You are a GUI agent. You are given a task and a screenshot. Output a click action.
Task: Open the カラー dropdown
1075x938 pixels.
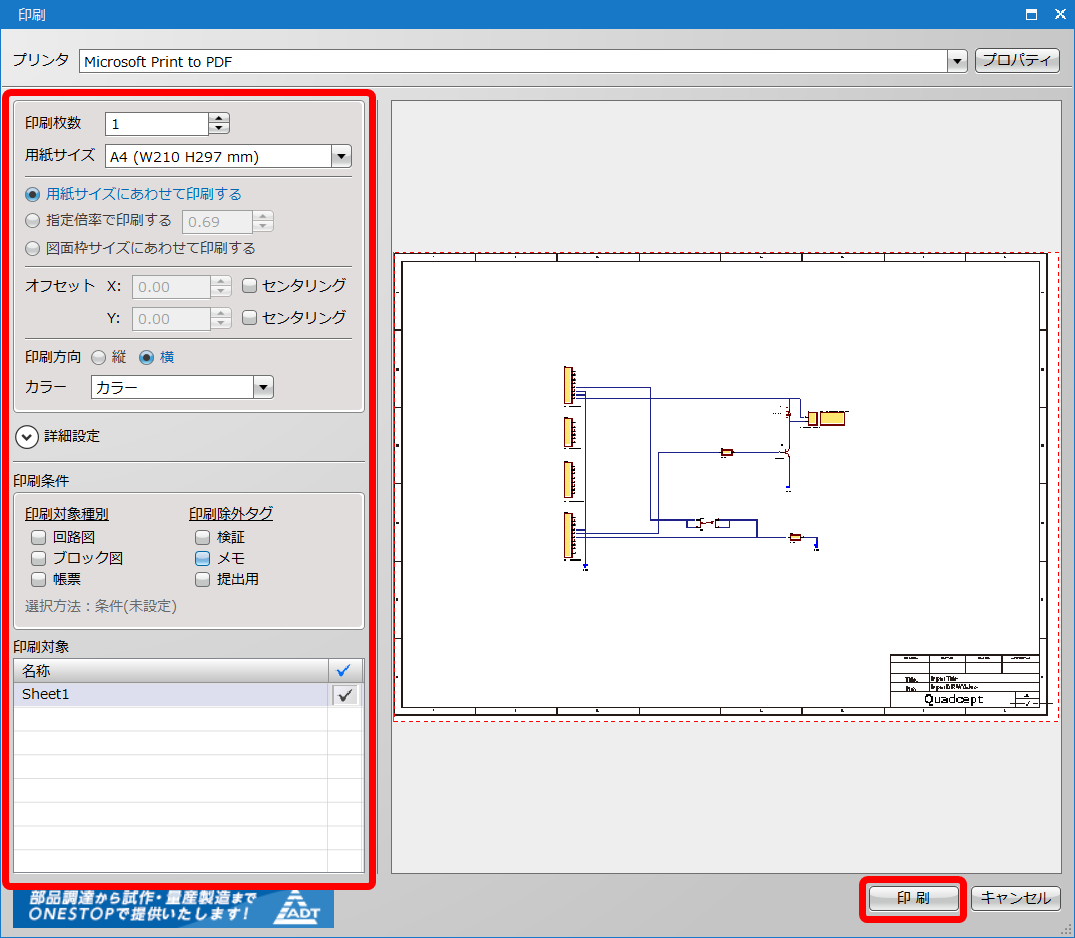(263, 388)
